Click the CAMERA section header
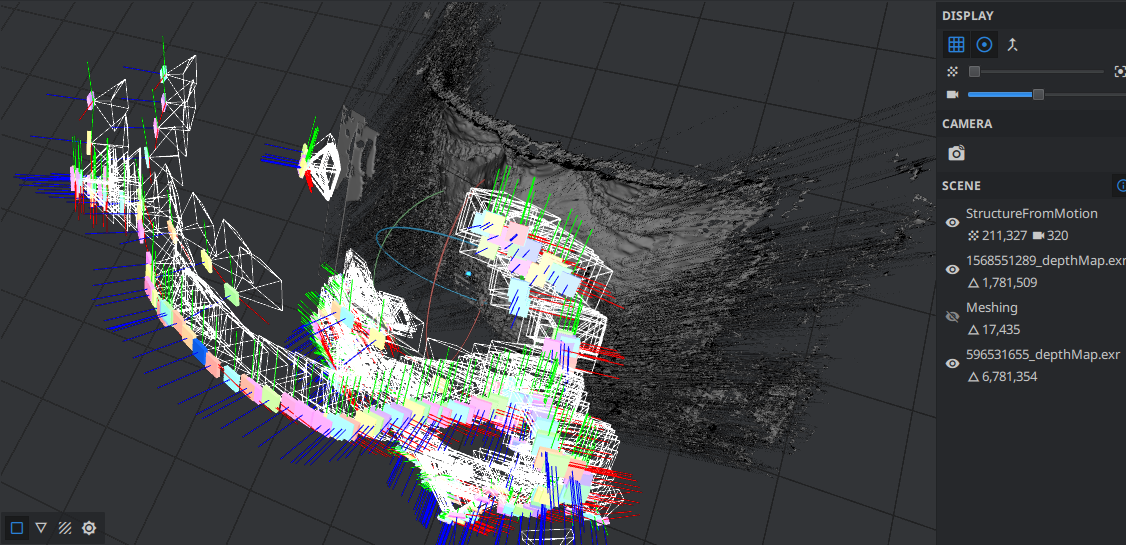The height and width of the screenshot is (545, 1126). 967,124
